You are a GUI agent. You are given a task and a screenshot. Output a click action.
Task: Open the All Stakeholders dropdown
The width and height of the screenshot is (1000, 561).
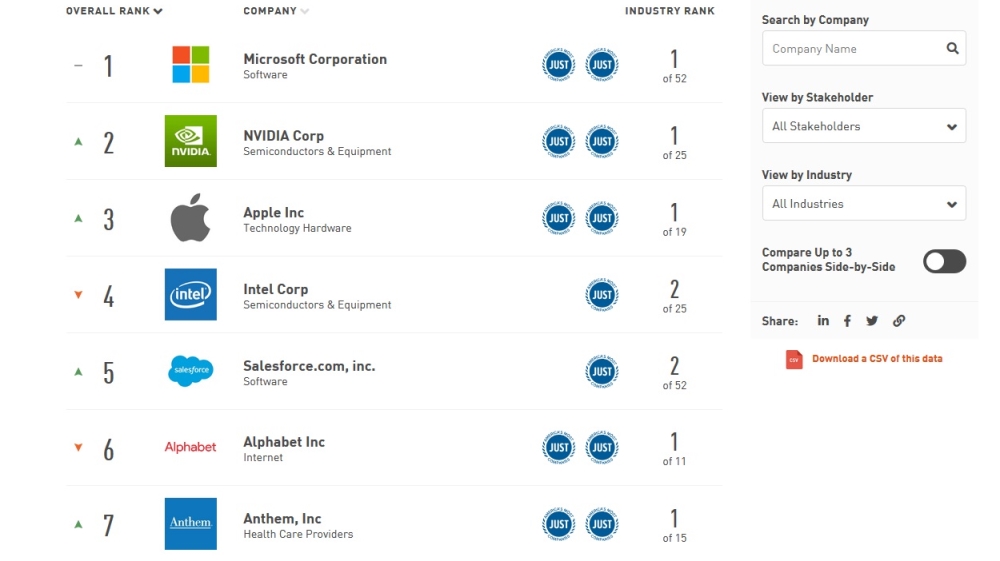pyautogui.click(x=863, y=126)
